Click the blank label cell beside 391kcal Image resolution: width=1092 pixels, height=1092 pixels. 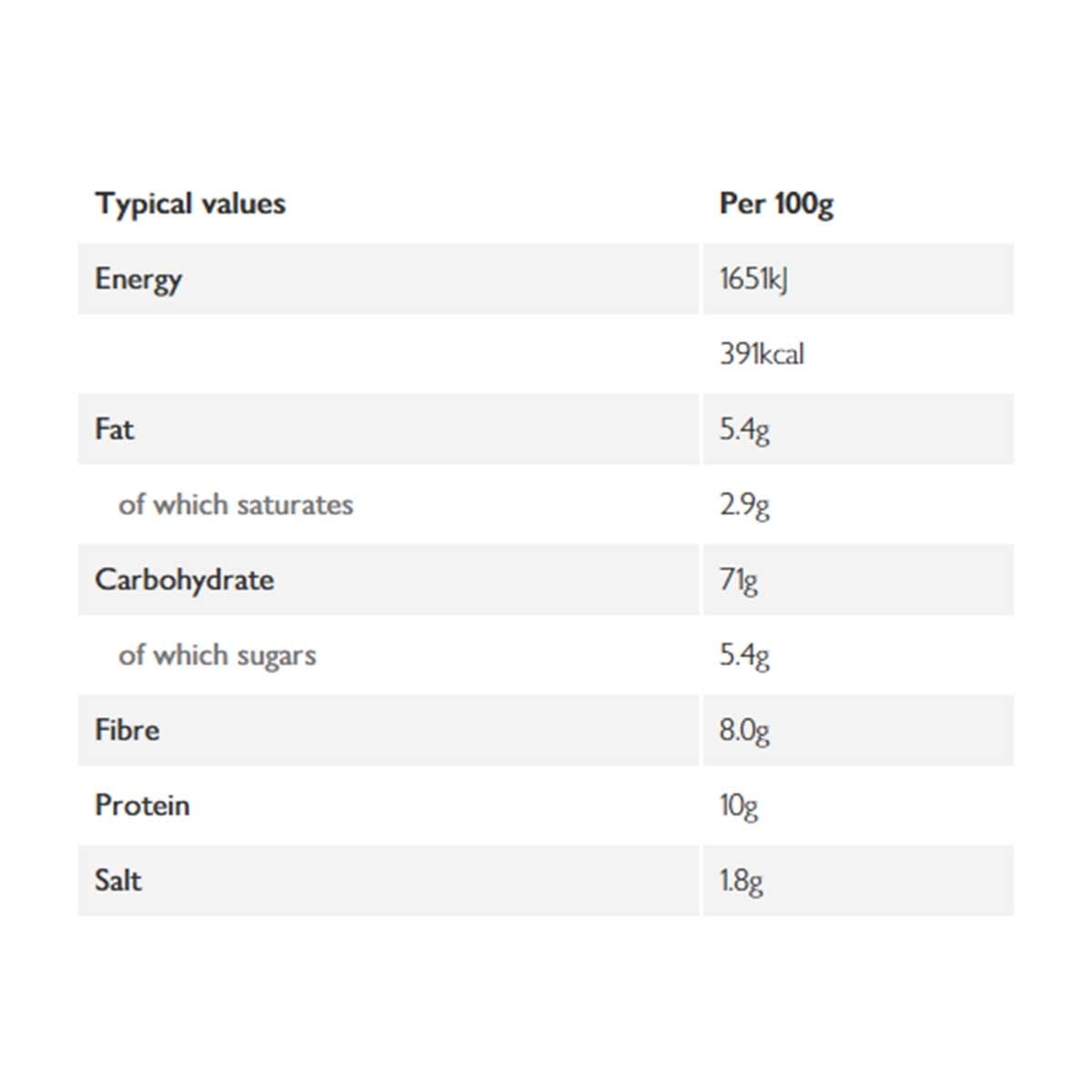click(388, 354)
